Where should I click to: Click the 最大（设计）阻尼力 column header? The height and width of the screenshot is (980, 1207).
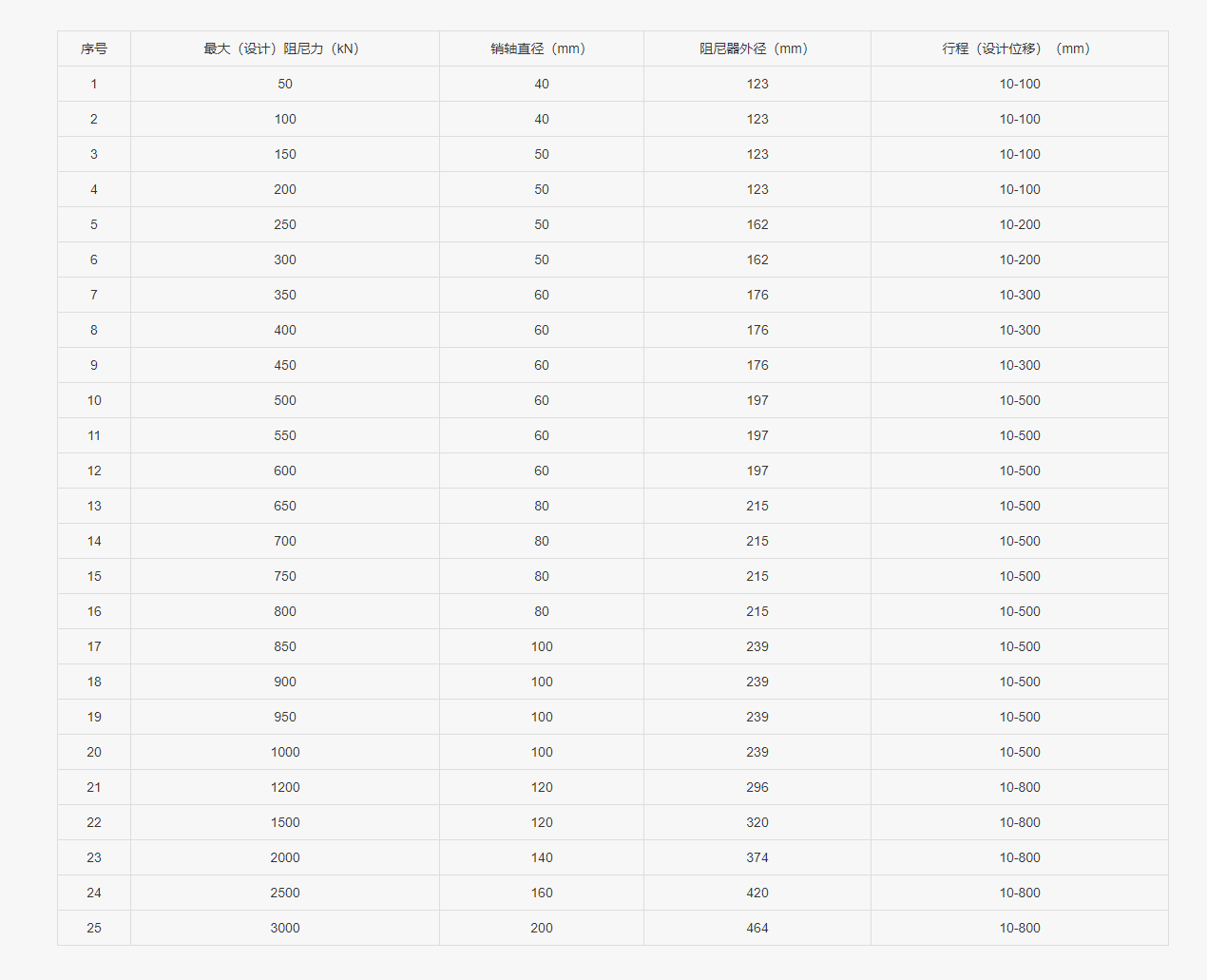click(x=281, y=48)
